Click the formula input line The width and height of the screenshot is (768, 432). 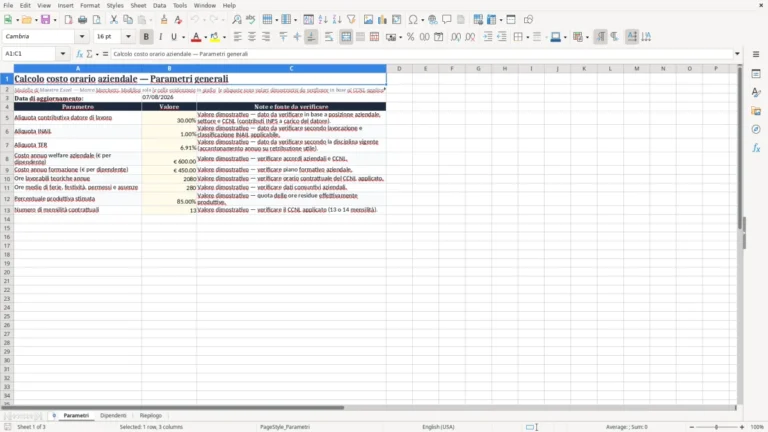[421, 54]
